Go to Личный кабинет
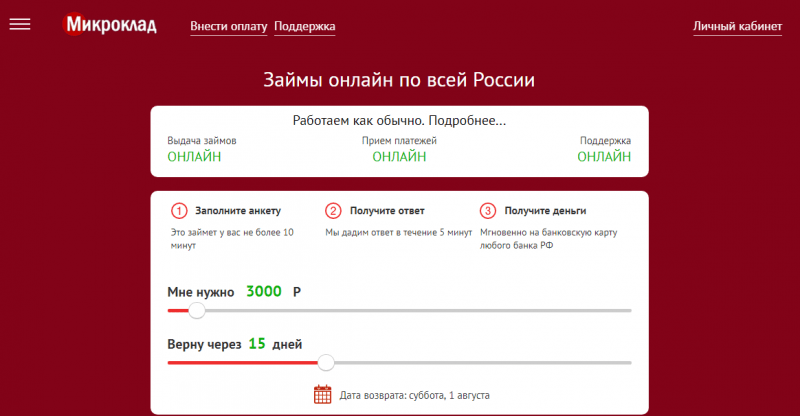 [737, 27]
